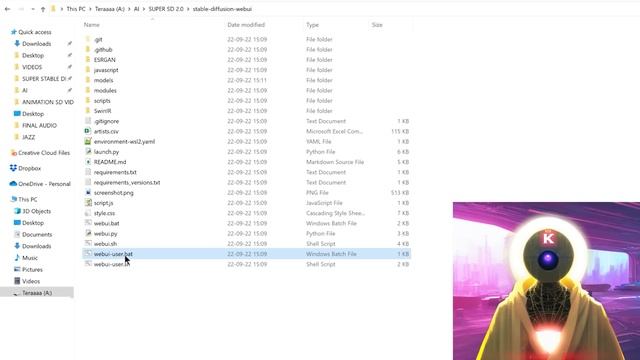Click the environment-wsl2.yaml file icon
The width and height of the screenshot is (640, 360).
87,141
